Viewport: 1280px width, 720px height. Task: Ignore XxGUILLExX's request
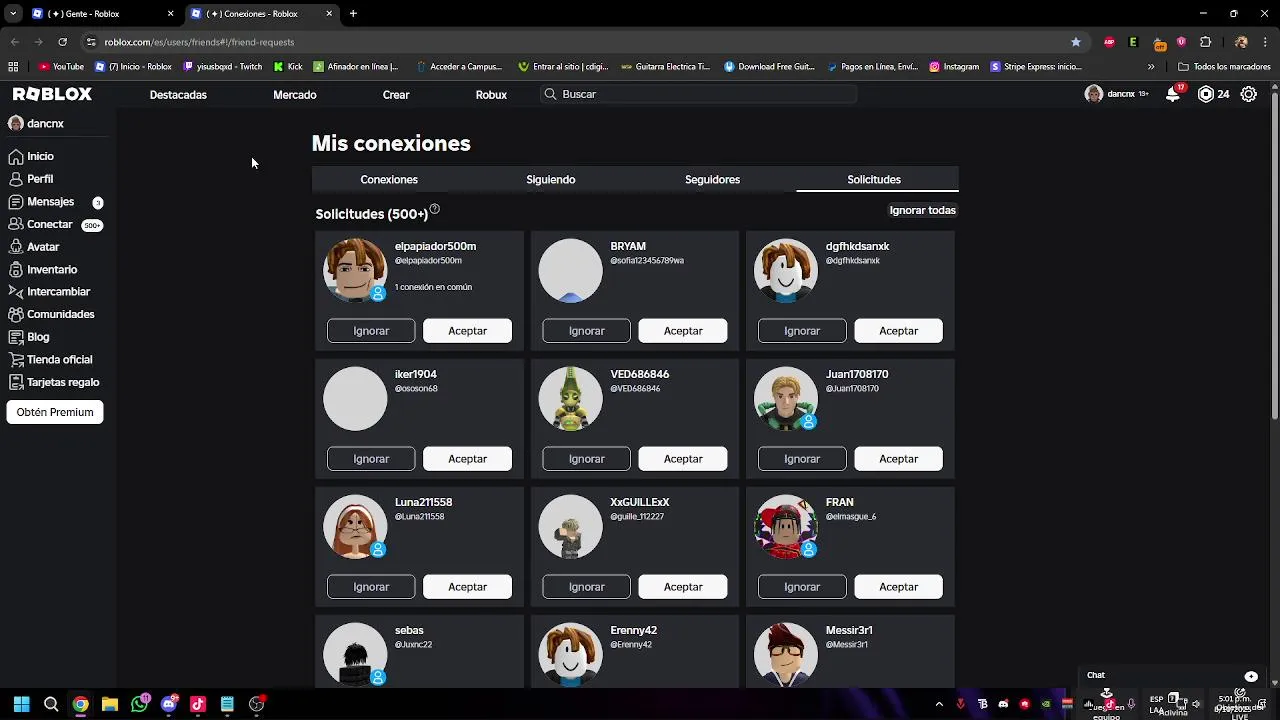pyautogui.click(x=587, y=587)
